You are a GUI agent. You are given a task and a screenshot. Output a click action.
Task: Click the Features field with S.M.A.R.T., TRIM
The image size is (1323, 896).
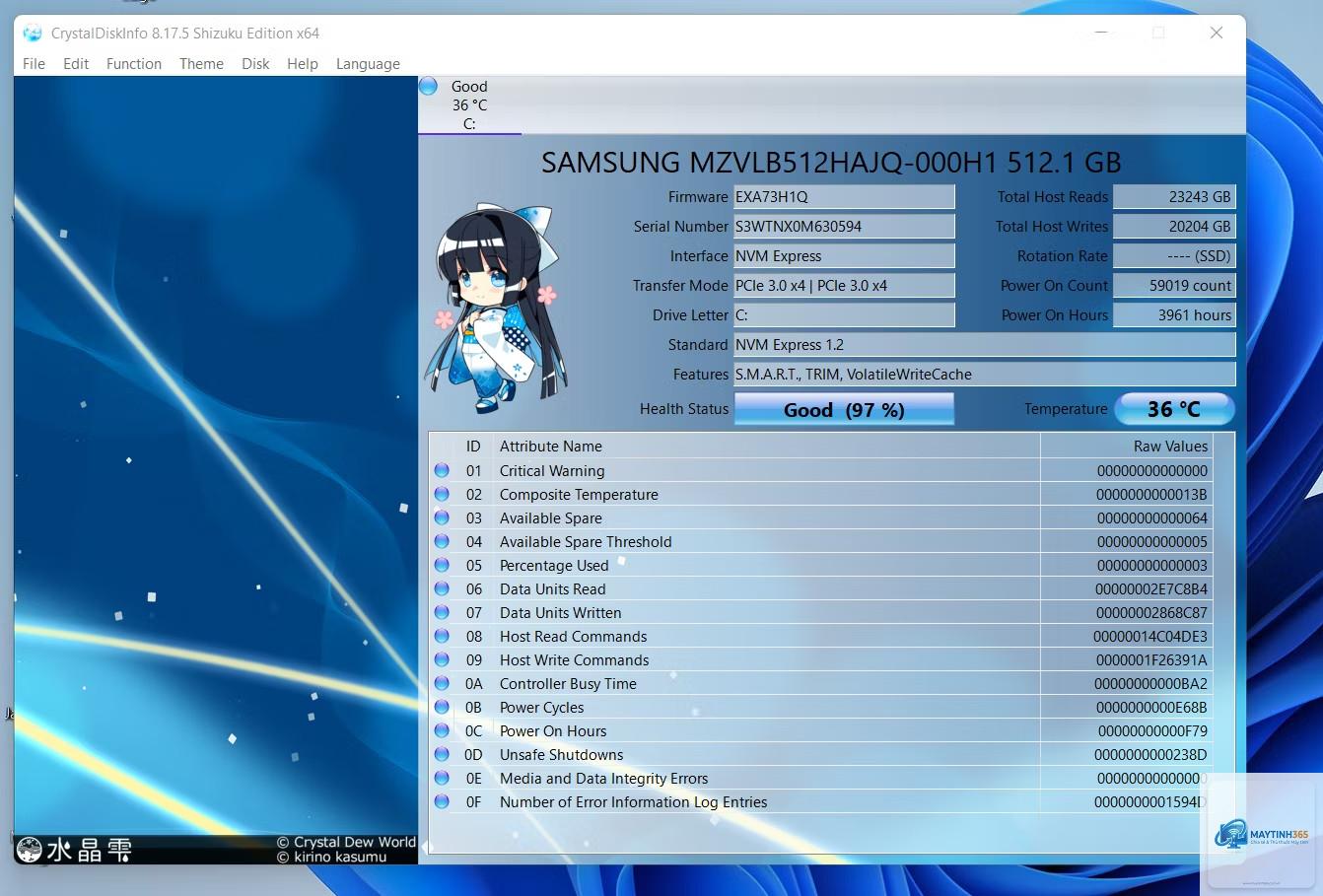point(984,375)
